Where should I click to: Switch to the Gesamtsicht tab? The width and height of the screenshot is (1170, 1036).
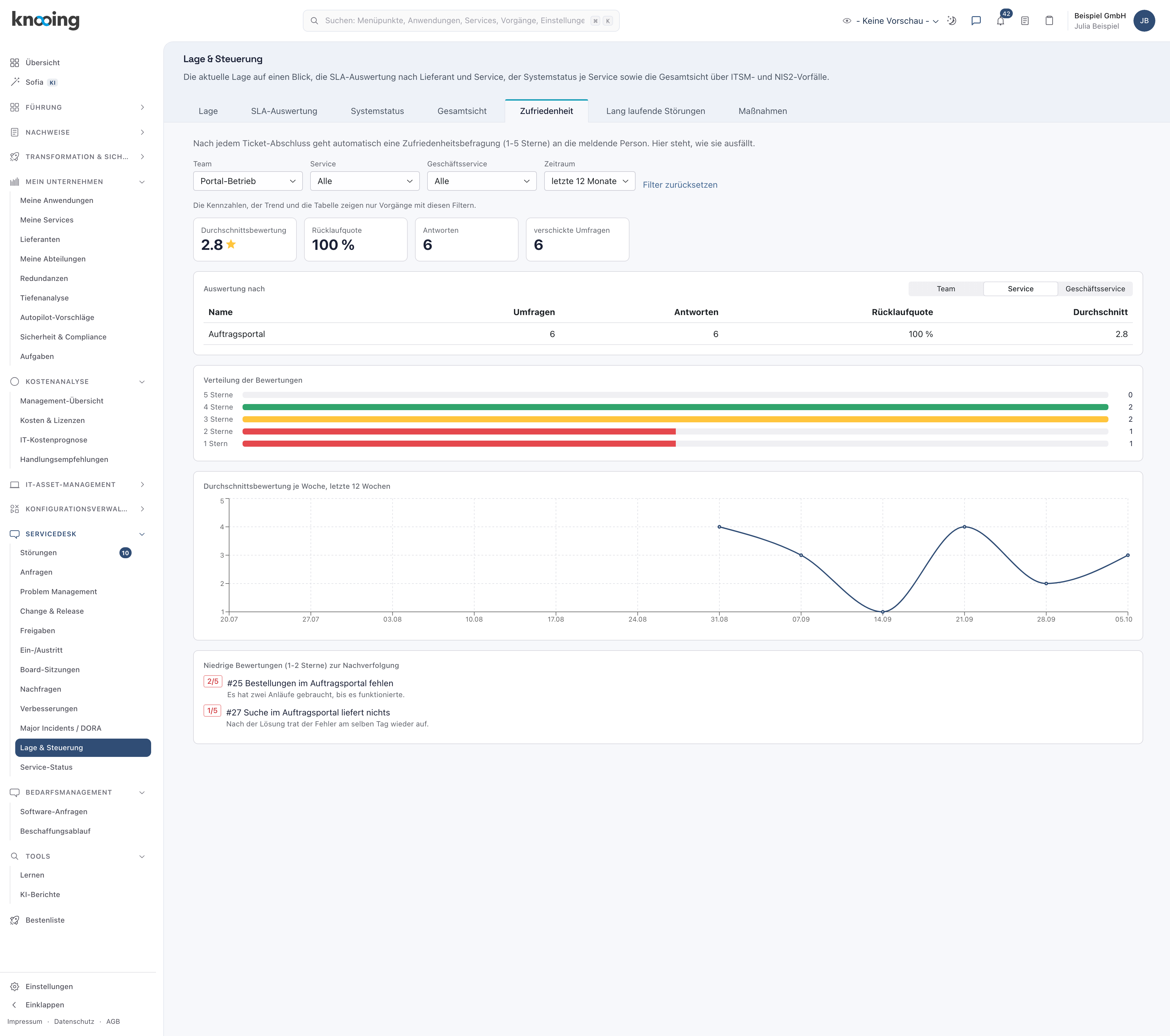(462, 111)
